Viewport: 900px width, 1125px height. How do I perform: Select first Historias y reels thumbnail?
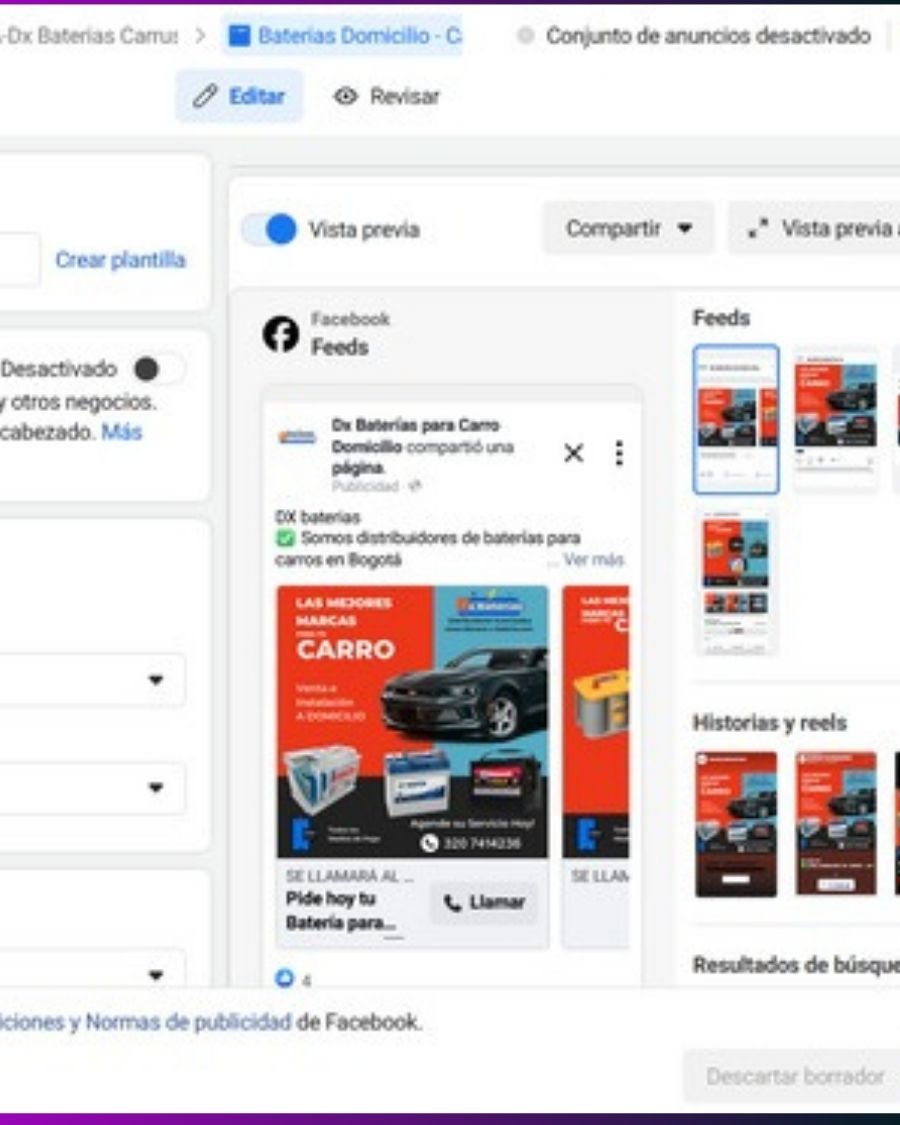point(736,824)
